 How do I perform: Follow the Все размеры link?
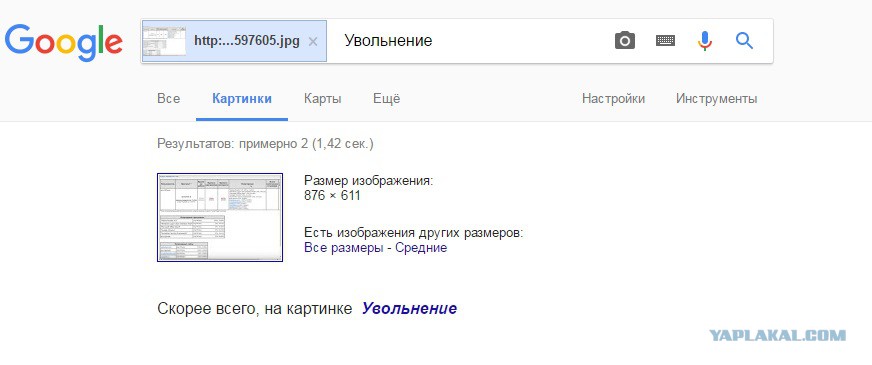tap(344, 248)
